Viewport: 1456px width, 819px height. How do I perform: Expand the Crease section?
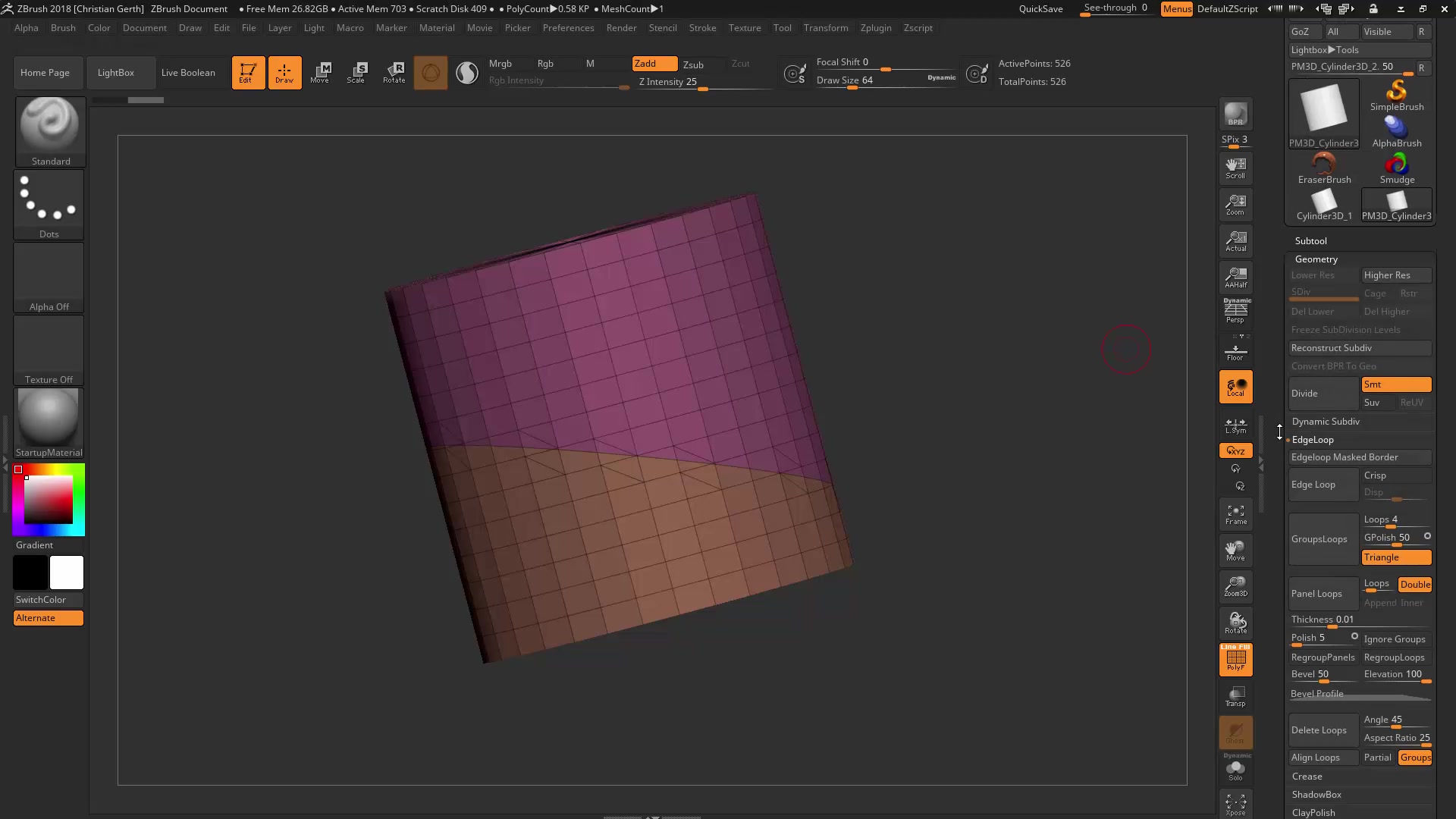tap(1307, 777)
